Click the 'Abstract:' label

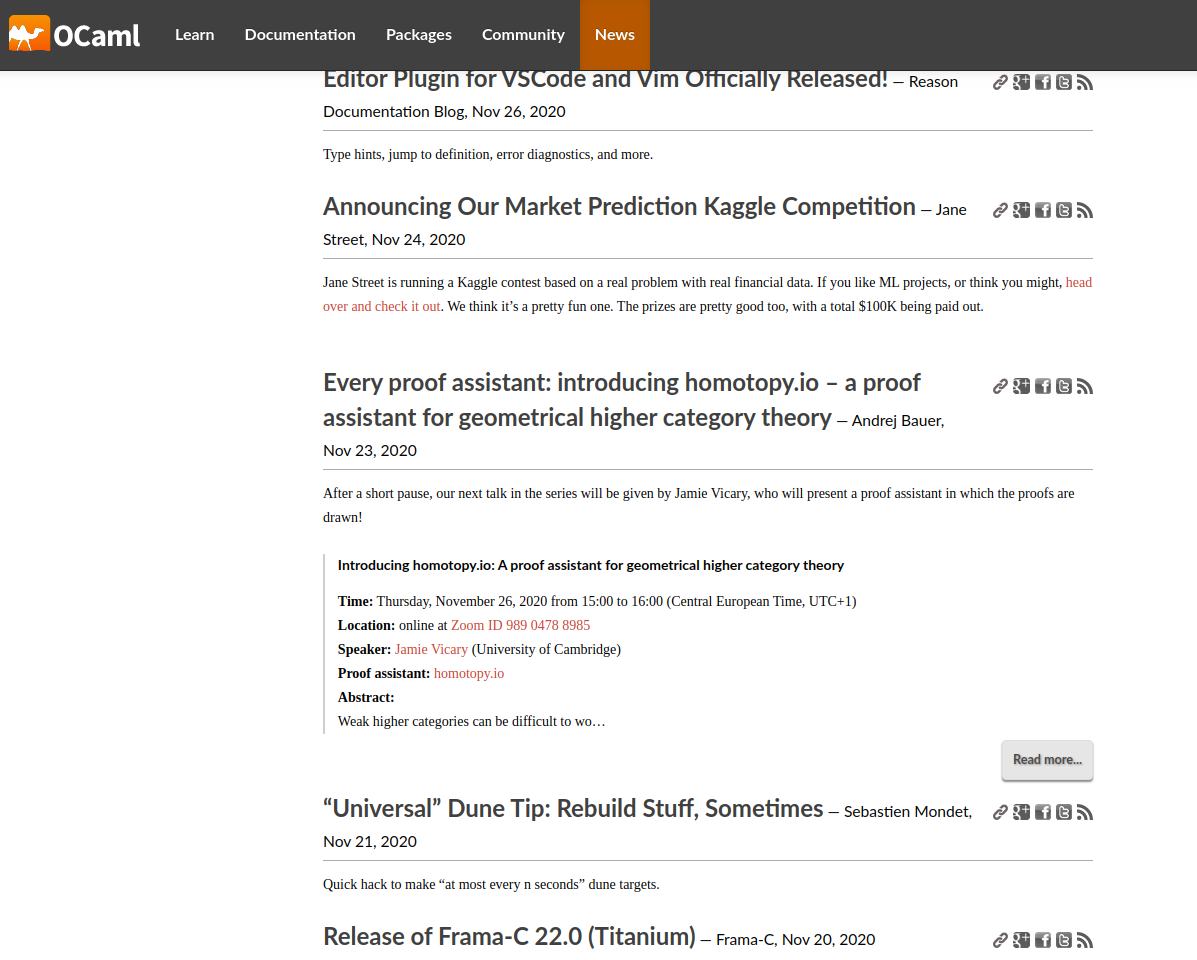[x=366, y=697]
